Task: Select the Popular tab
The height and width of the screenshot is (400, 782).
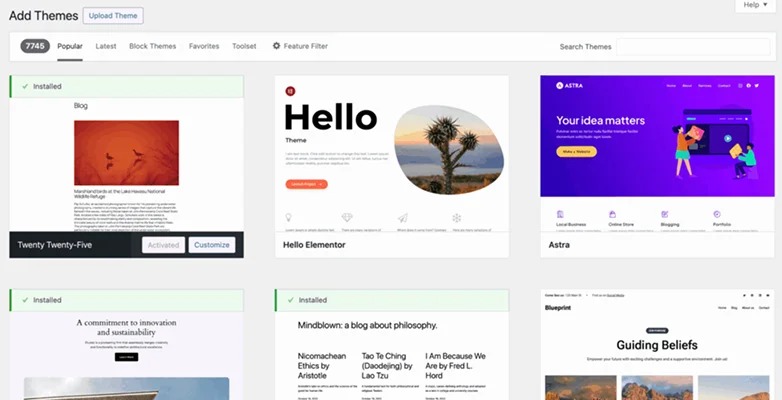Action: pos(70,46)
